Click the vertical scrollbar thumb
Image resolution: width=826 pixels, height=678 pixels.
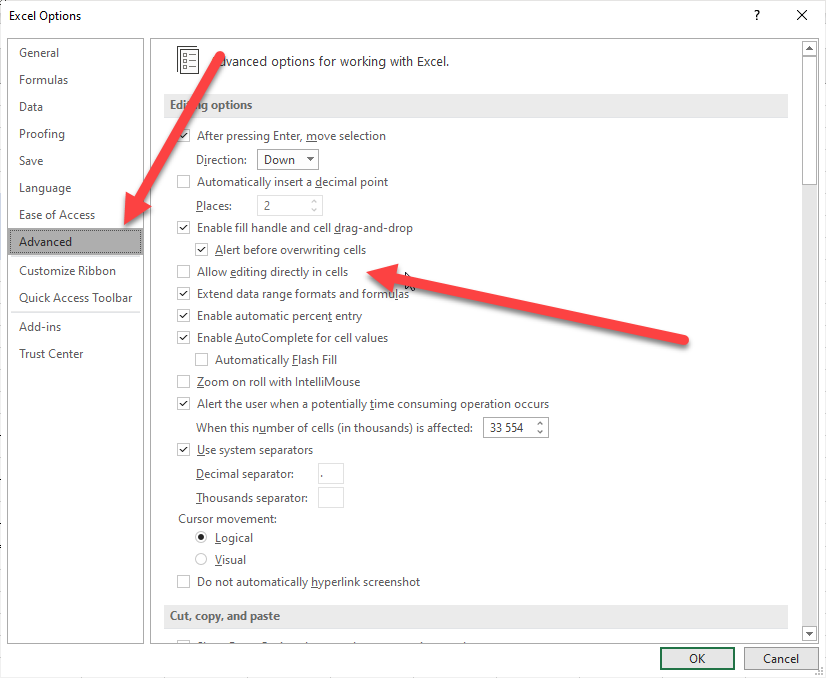click(809, 121)
